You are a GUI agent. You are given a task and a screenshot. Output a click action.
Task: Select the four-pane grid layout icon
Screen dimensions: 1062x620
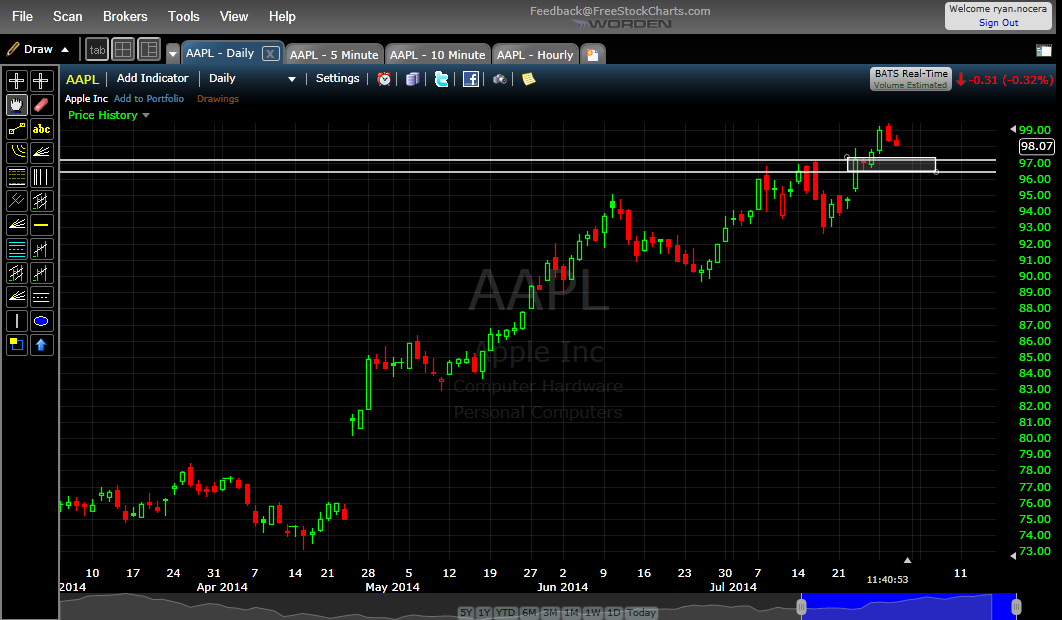[x=123, y=49]
